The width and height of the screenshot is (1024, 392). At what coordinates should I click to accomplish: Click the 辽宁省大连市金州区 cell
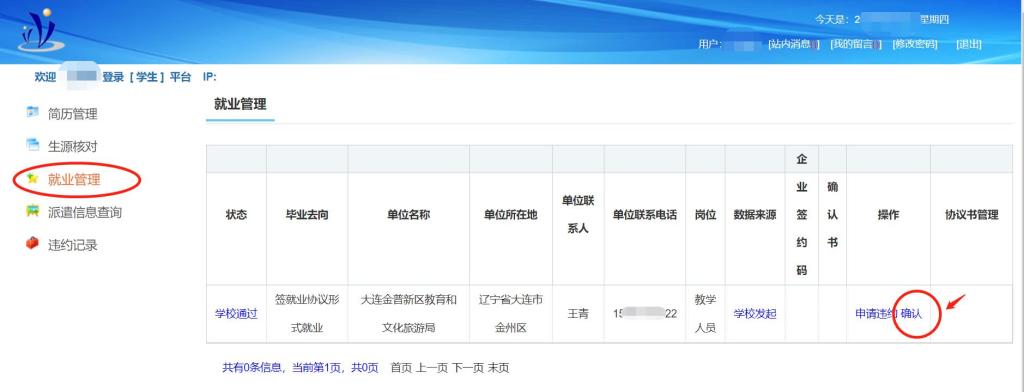coord(511,314)
